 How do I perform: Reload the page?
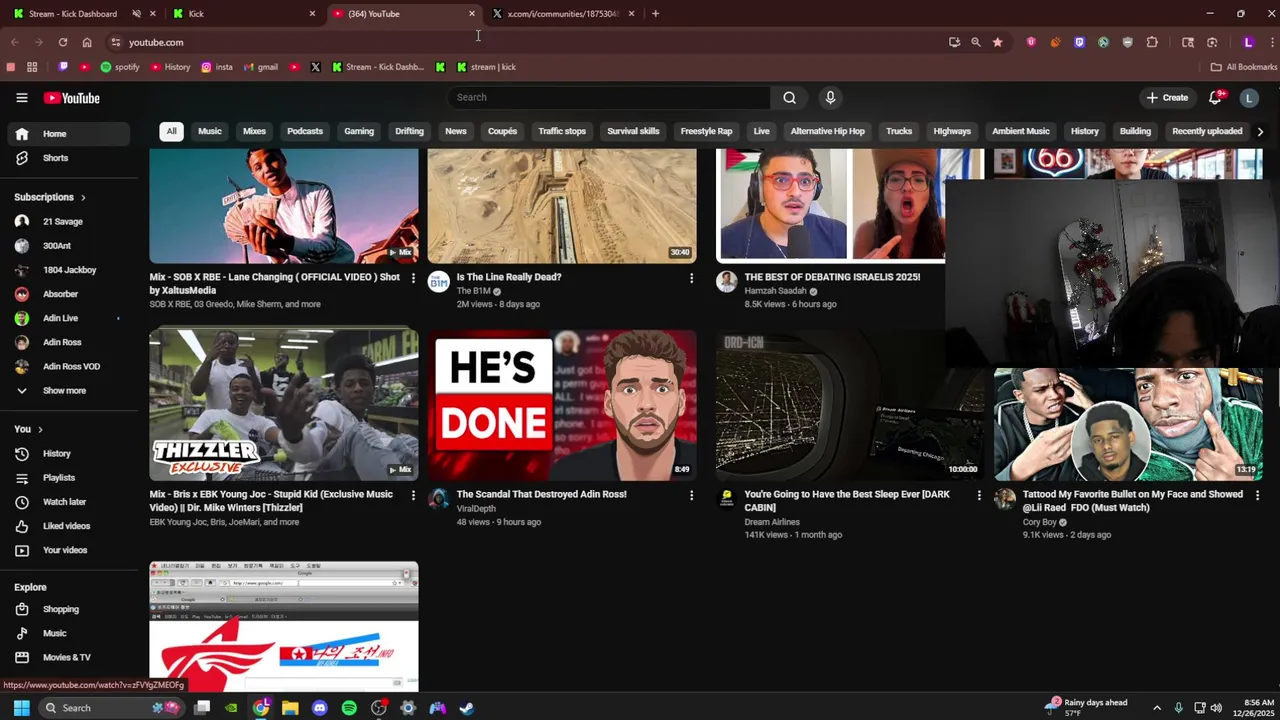pos(63,42)
